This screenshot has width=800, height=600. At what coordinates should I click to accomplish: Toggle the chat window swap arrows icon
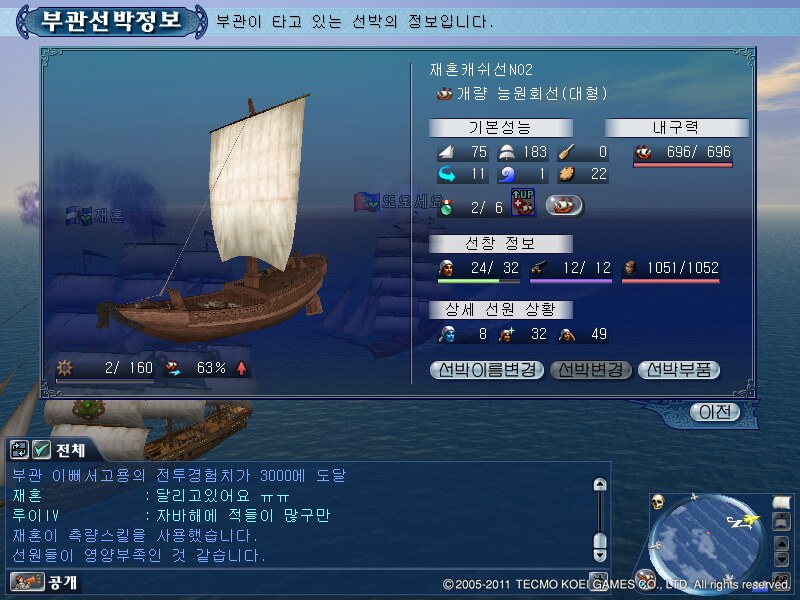pyautogui.click(x=19, y=449)
